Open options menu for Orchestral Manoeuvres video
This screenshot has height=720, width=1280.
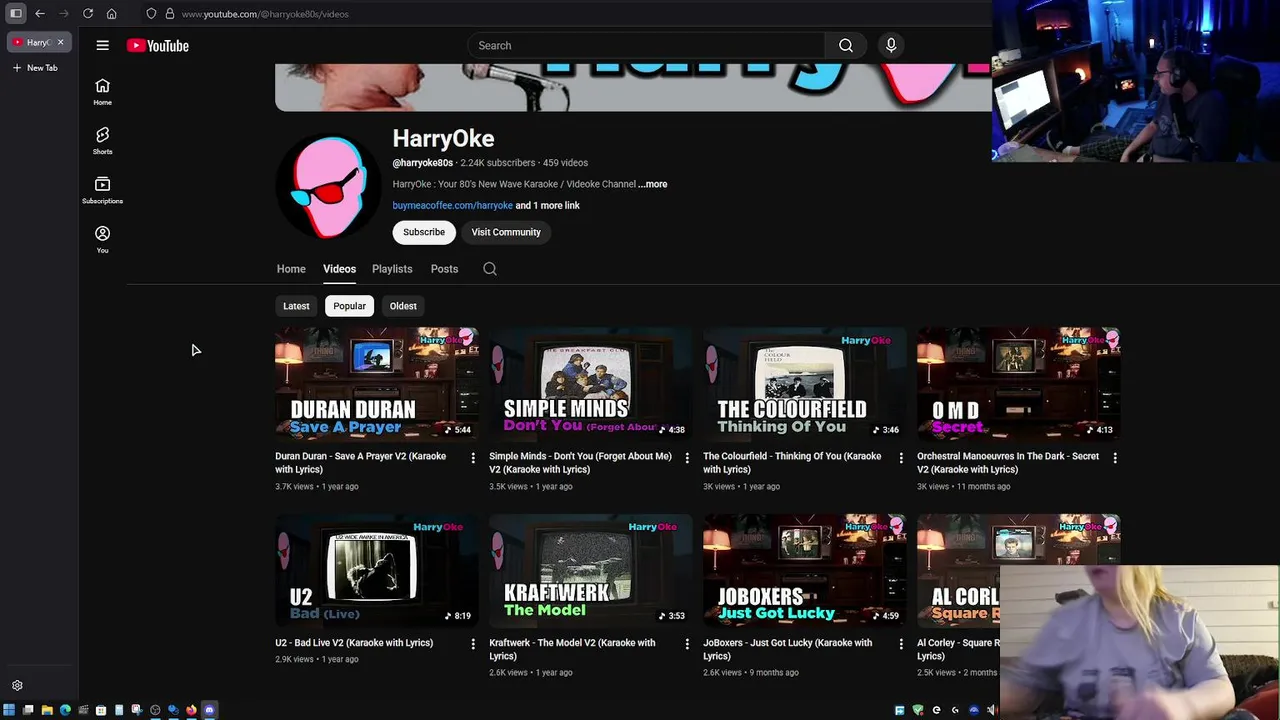coord(1115,458)
